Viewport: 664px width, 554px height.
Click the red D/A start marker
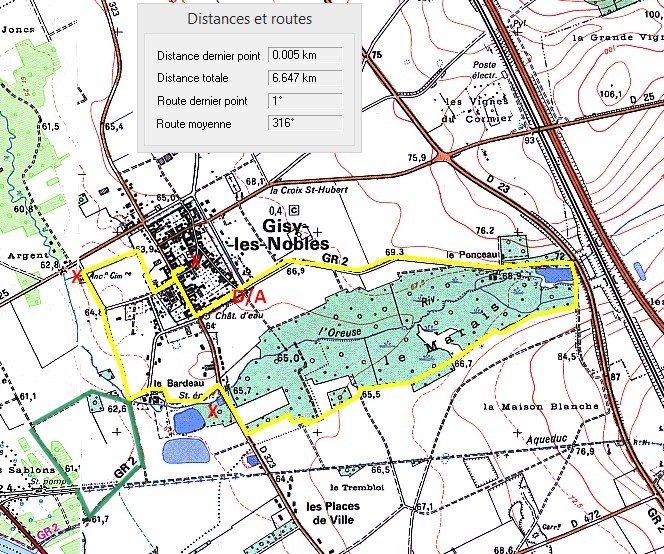tap(250, 298)
